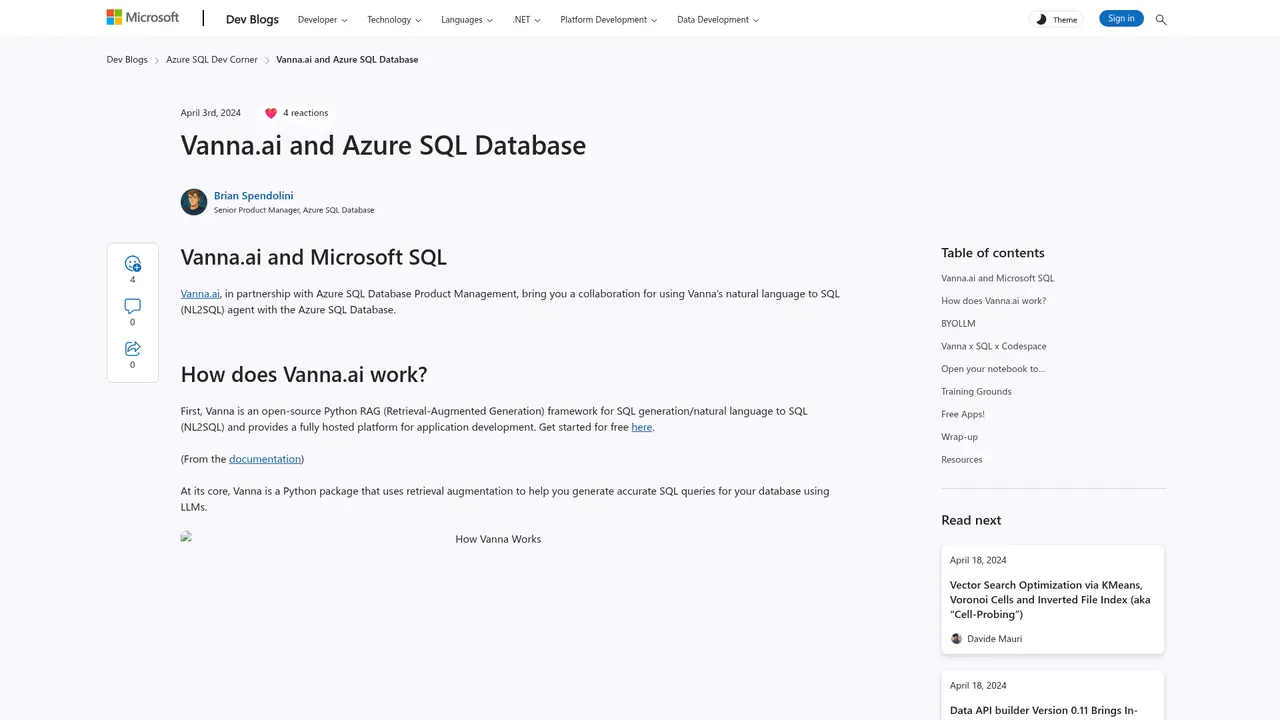The image size is (1280, 720).
Task: Select 'Vanna x SQL x Codespace' contents entry
Action: (x=994, y=346)
